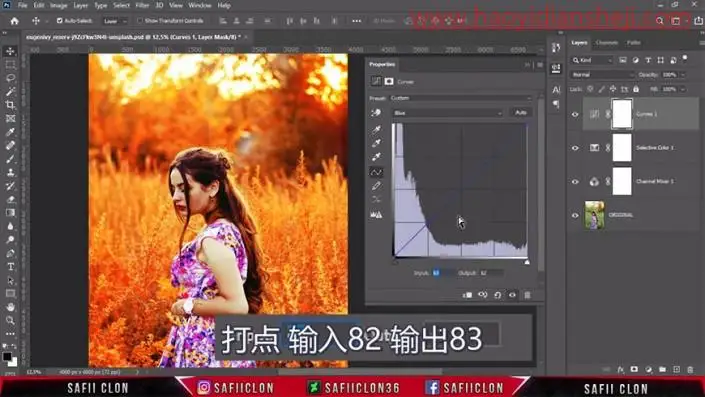Reset Curves to adjustment defaults
This screenshot has width=705, height=397.
point(497,295)
